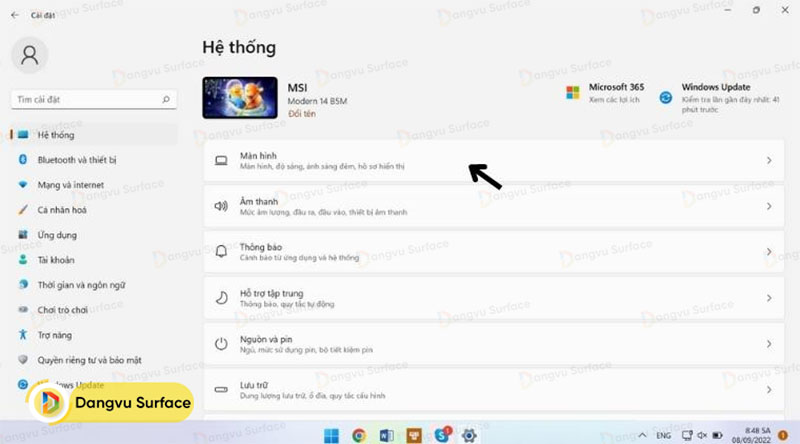Screen dimensions: 800x444
Task: Open the Microsoft 365 benefits link
Action: coord(614,100)
